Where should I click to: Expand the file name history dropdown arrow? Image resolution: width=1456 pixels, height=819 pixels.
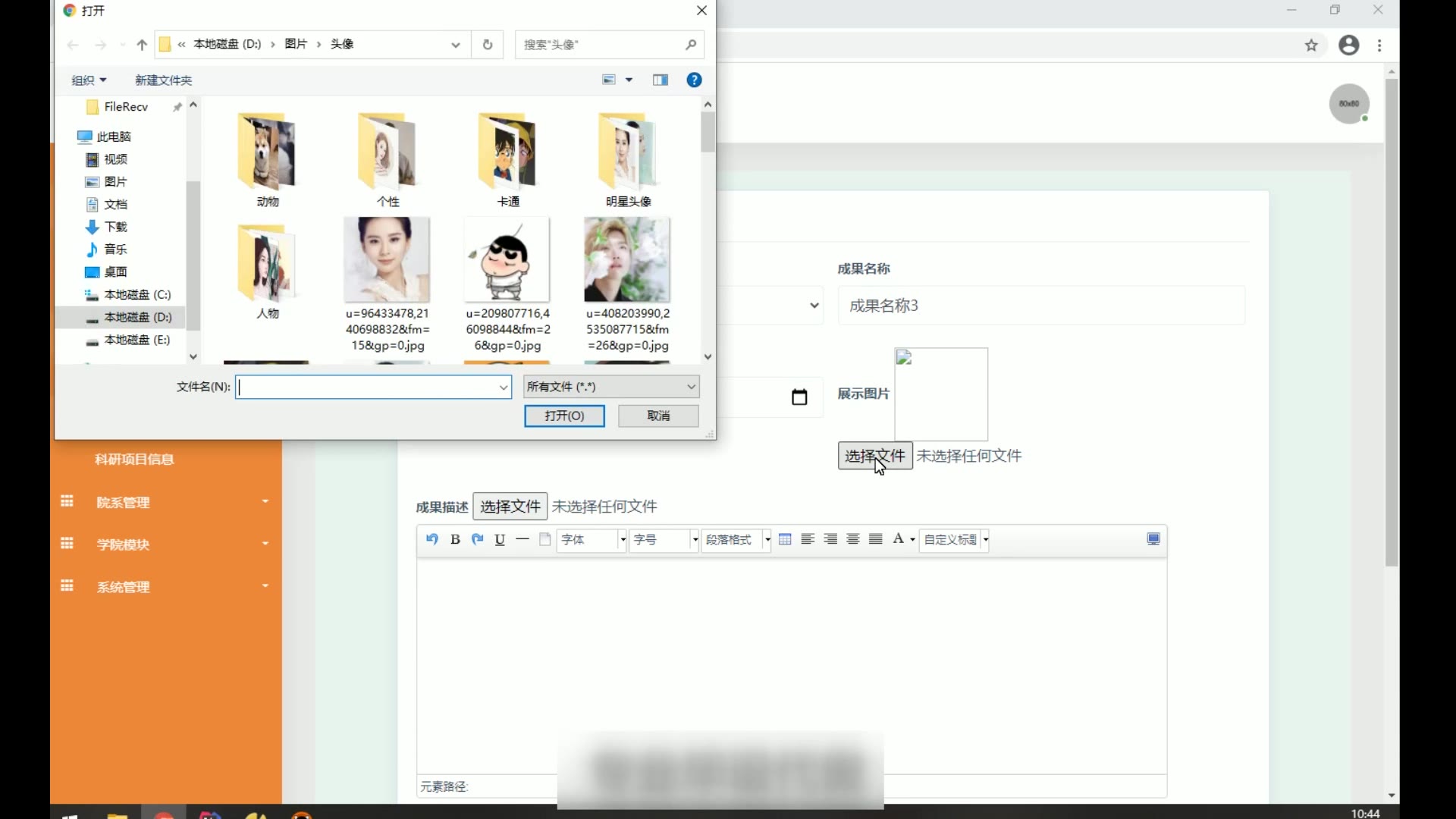tap(504, 388)
